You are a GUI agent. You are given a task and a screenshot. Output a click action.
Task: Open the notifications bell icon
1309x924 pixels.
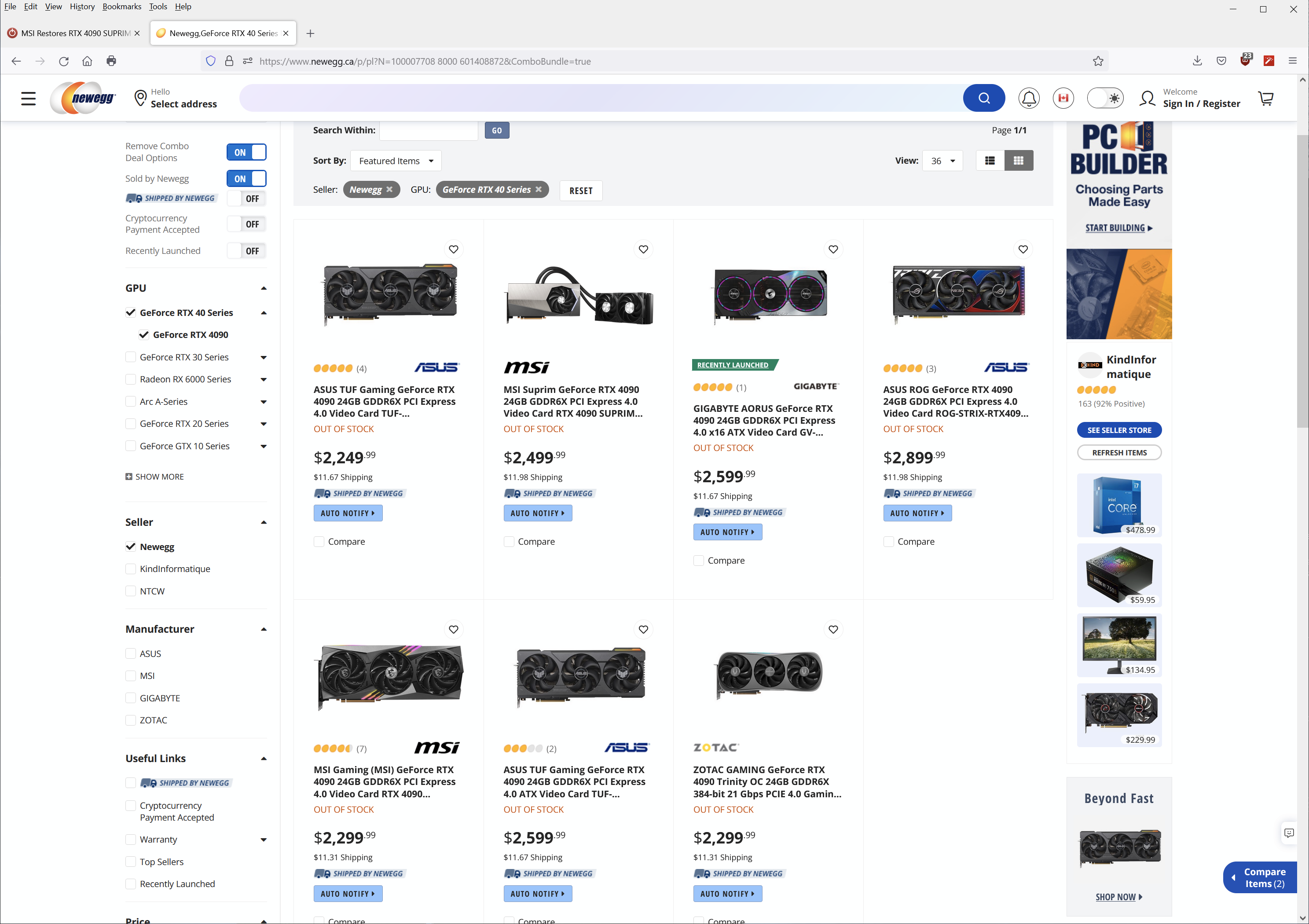click(1029, 98)
